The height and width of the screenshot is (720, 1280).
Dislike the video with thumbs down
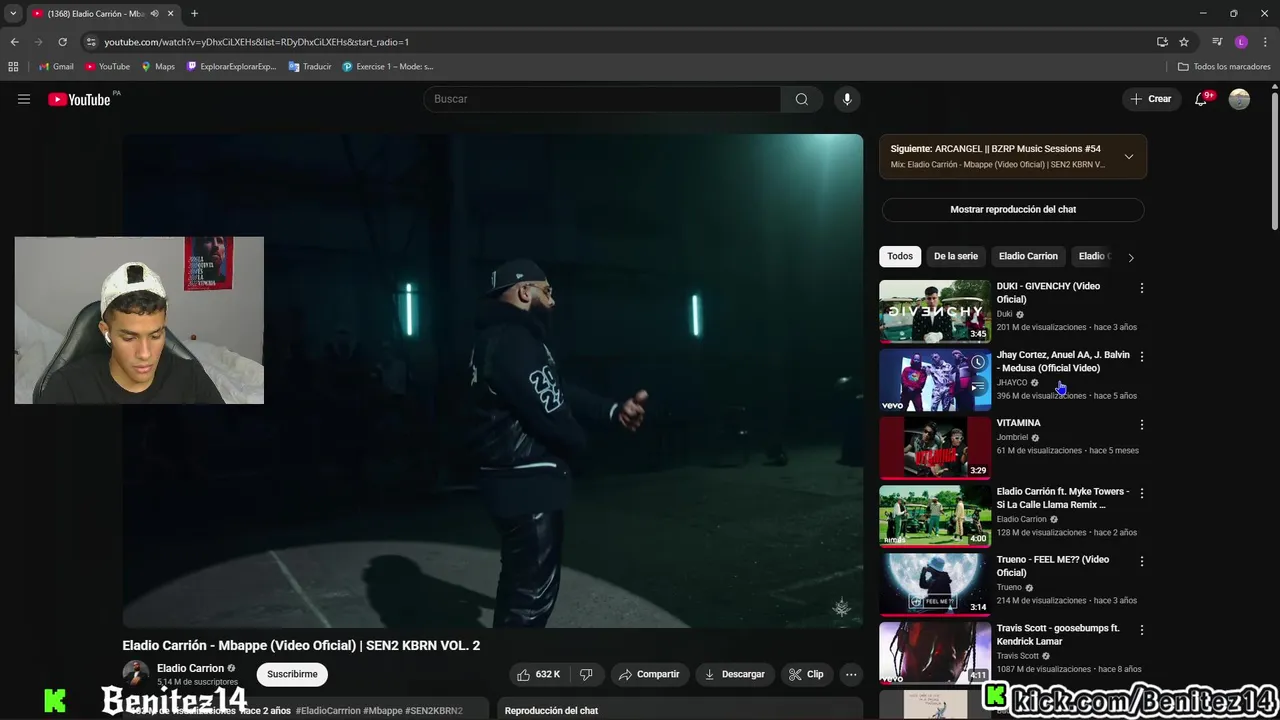[586, 674]
